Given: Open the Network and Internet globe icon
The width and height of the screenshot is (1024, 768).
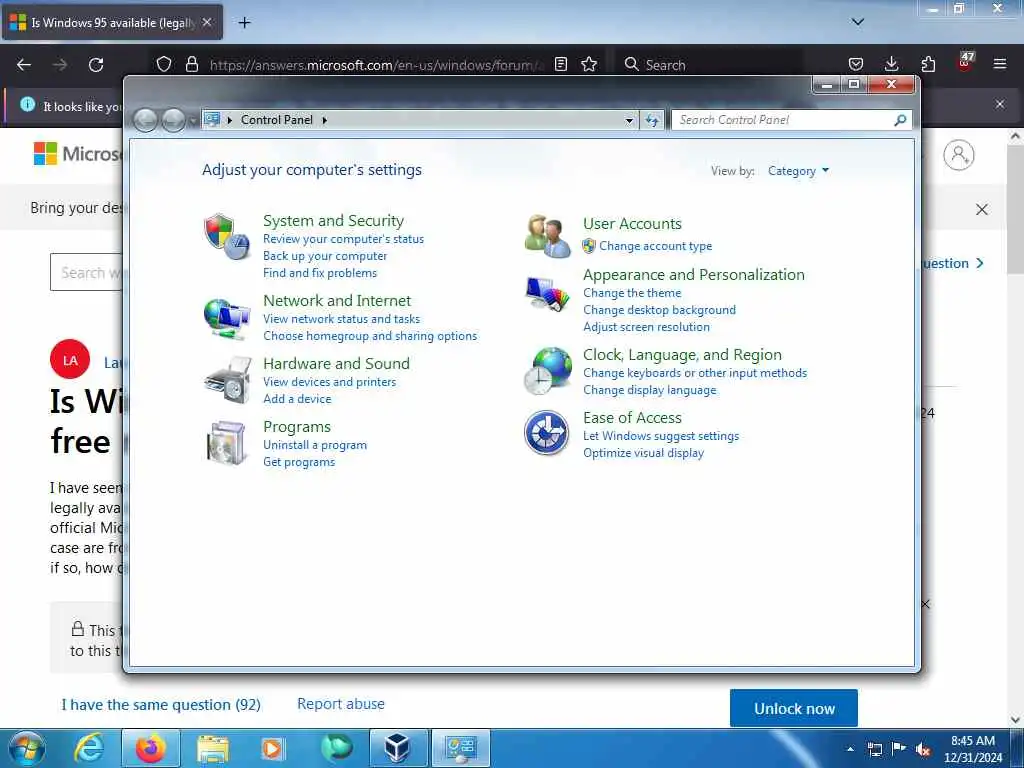Looking at the screenshot, I should [227, 318].
